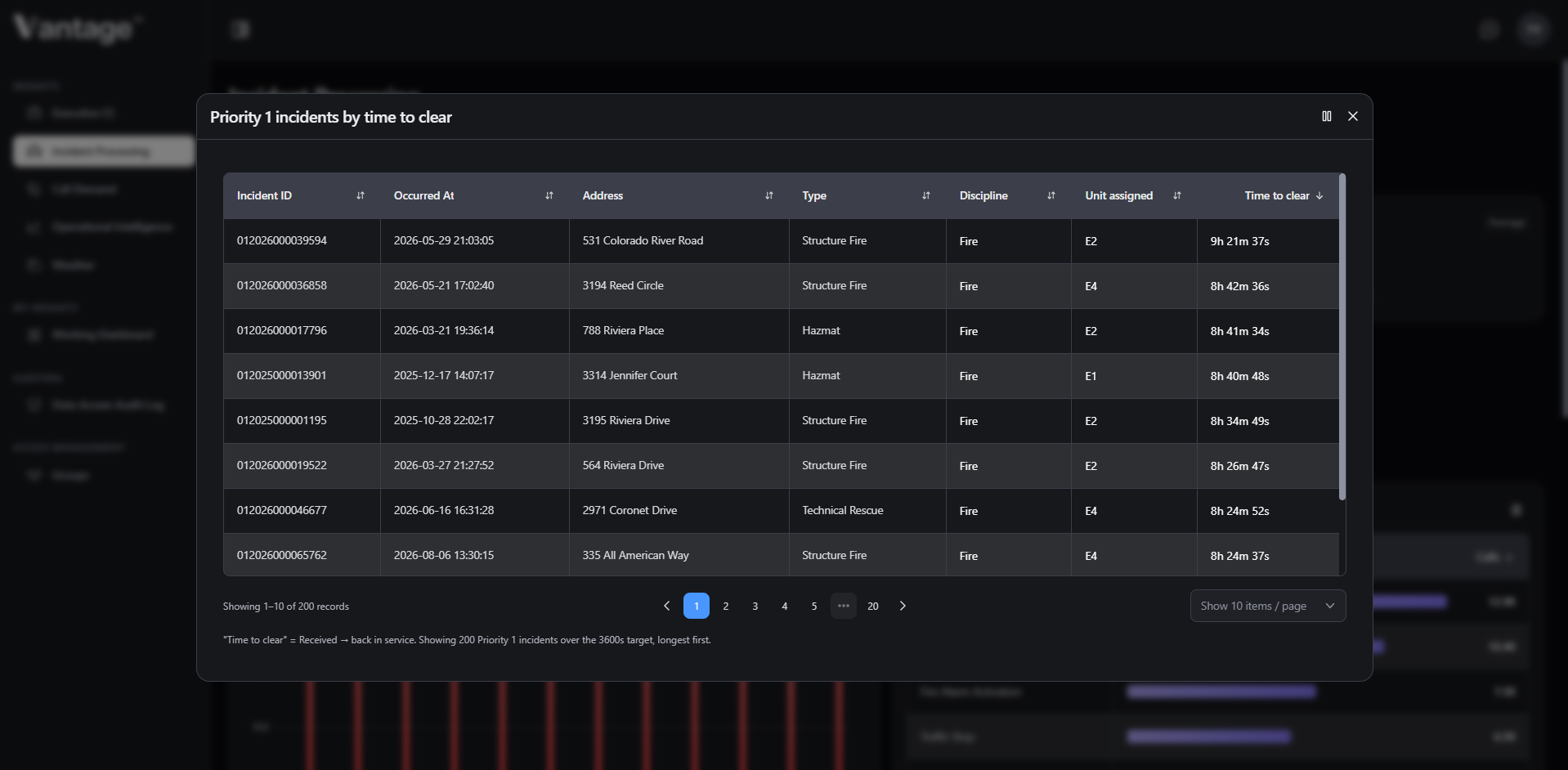Go to next page arrow

coord(903,606)
